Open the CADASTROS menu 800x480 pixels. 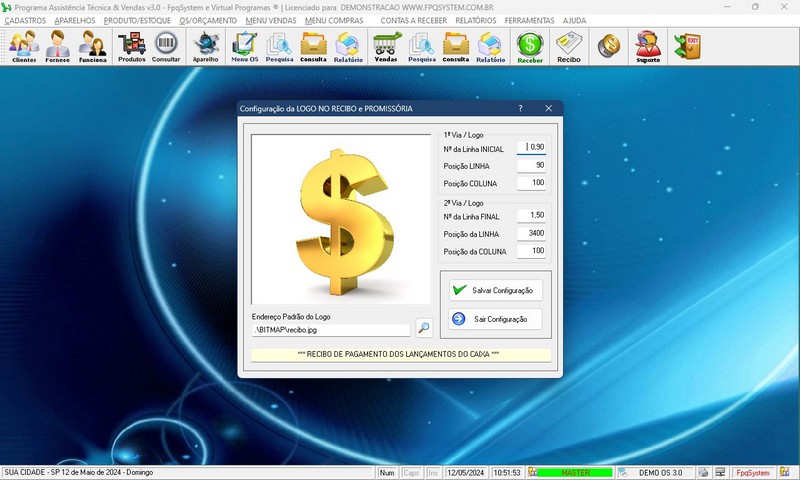point(25,20)
